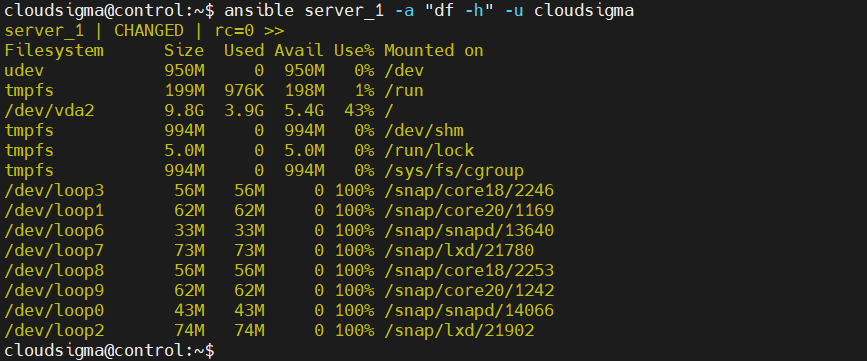Viewport: 867px width, 361px height.
Task: Click the 'Mounted on' column header
Action: pyautogui.click(x=434, y=51)
